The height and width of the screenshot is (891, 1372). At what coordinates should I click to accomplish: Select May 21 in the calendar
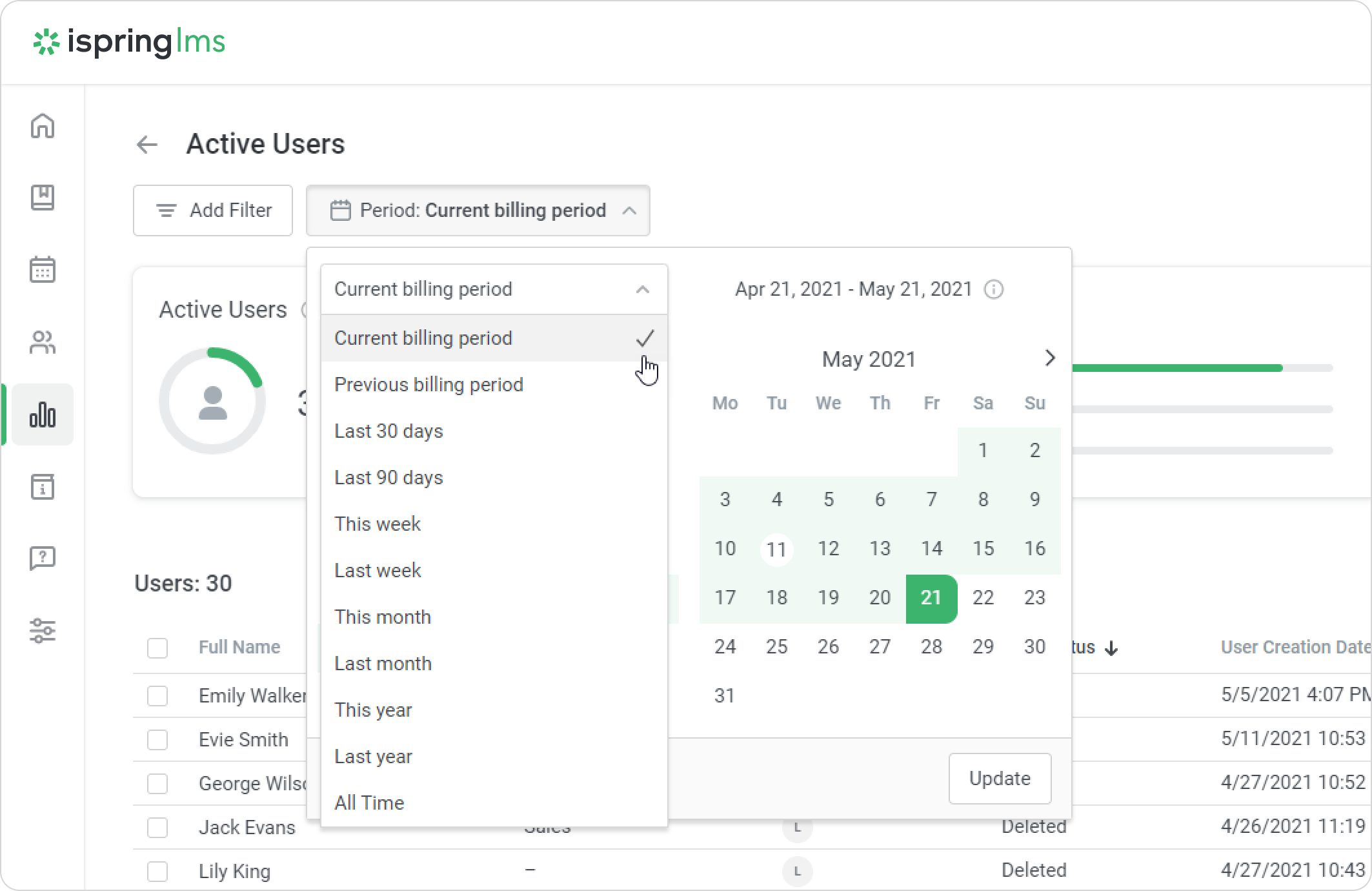(x=931, y=598)
